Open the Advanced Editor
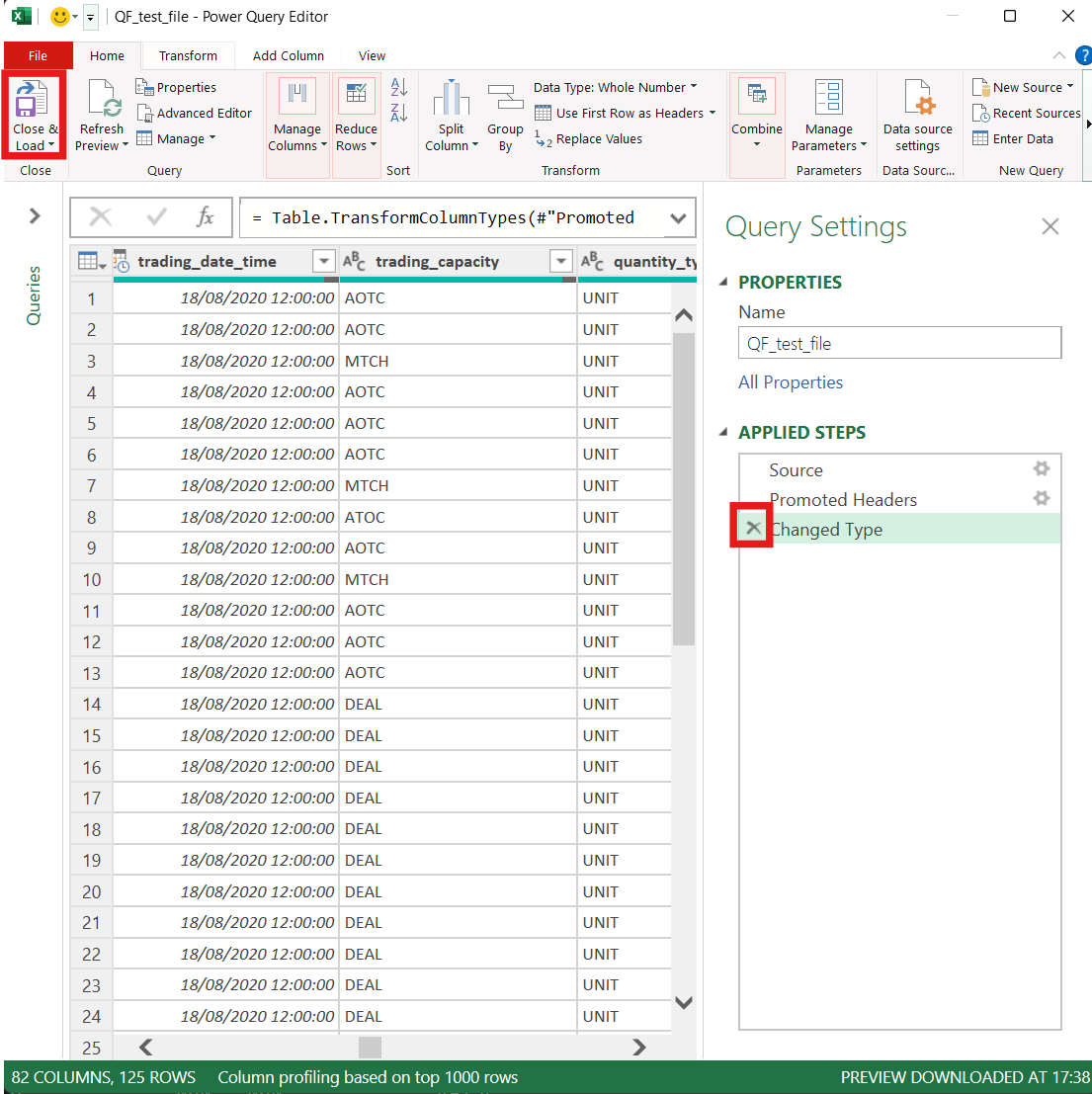Image resolution: width=1092 pixels, height=1094 pixels. point(194,113)
